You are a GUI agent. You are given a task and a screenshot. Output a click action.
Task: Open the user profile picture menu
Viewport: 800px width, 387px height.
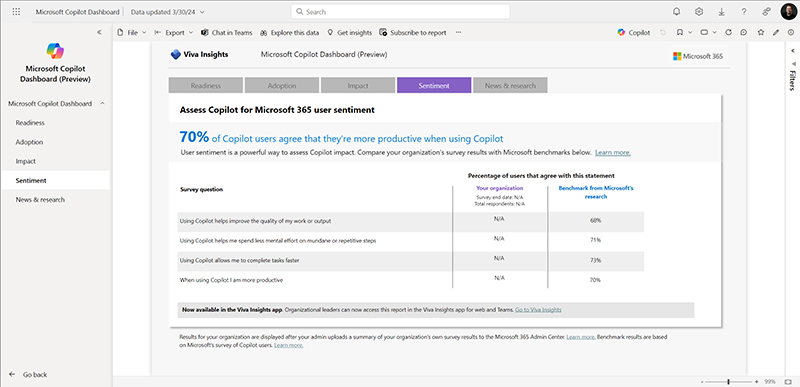788,12
